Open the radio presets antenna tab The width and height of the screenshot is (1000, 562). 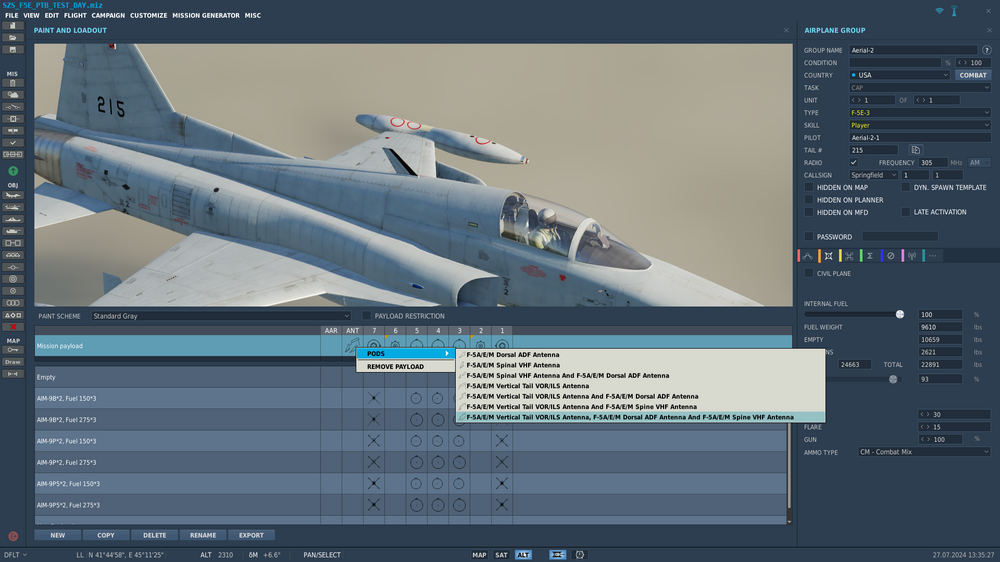point(911,256)
